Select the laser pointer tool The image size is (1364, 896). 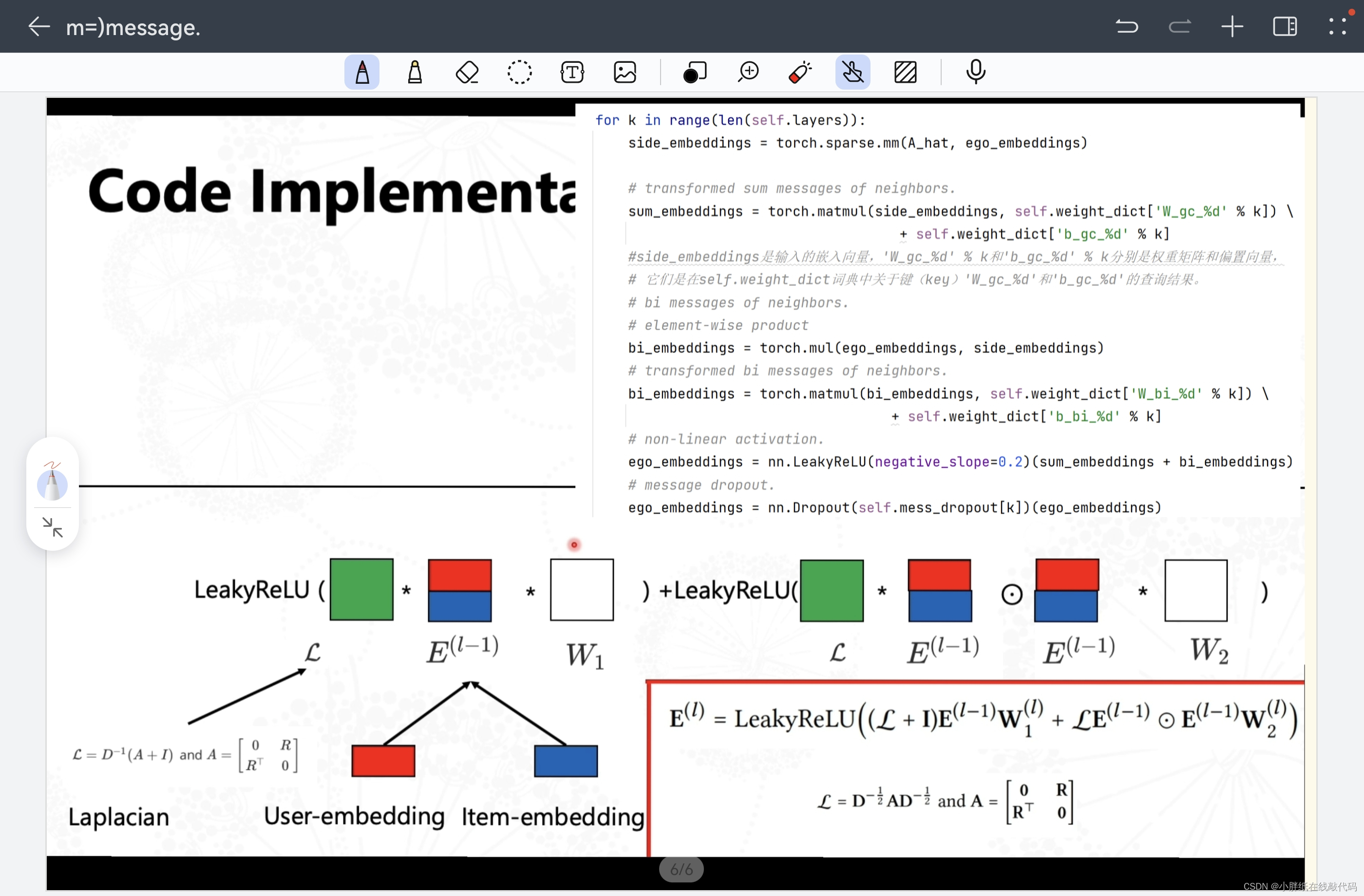(x=800, y=72)
